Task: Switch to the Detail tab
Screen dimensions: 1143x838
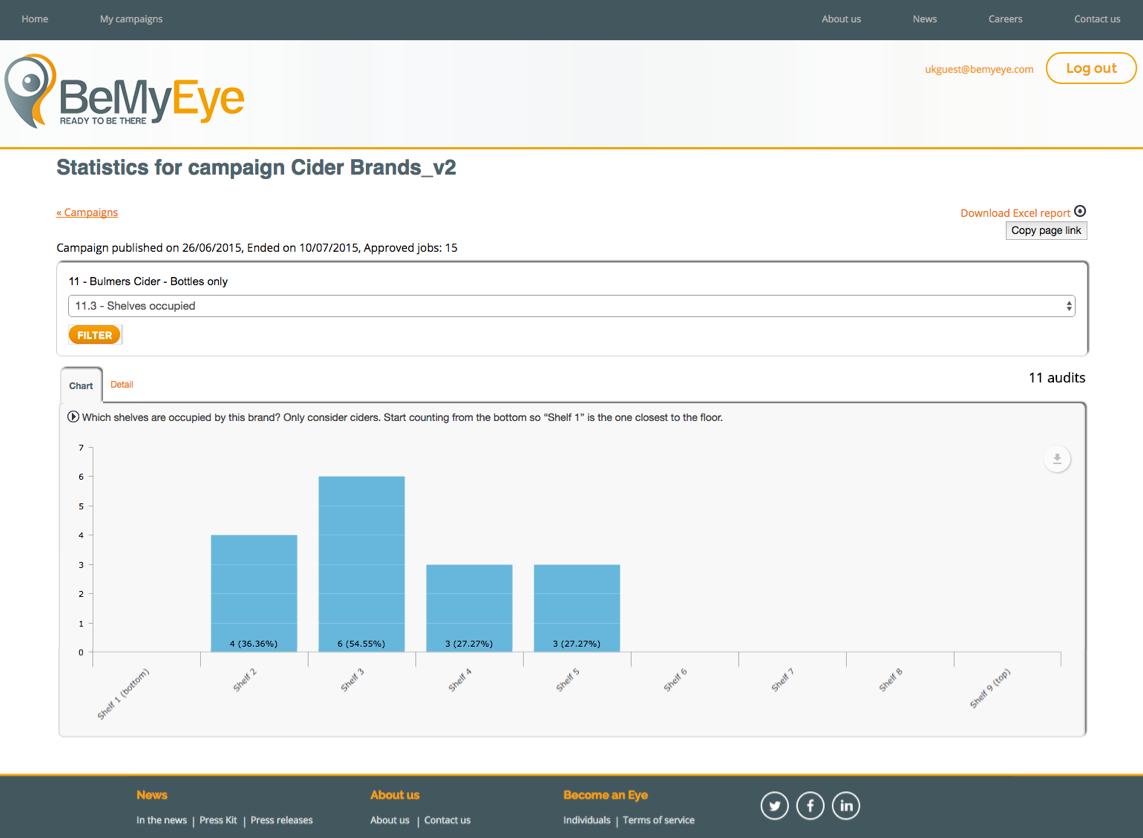Action: [121, 384]
